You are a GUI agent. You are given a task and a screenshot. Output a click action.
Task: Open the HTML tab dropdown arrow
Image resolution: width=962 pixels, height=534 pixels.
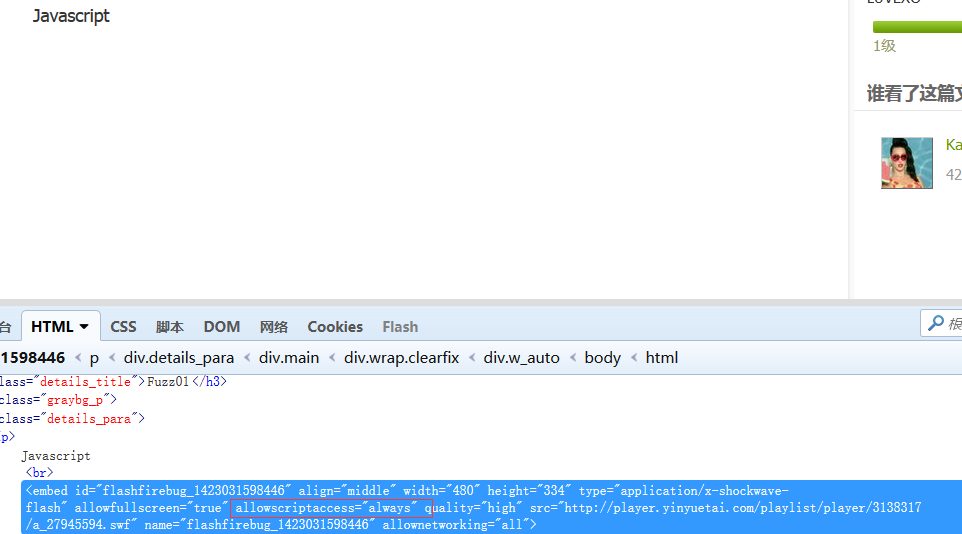click(84, 327)
